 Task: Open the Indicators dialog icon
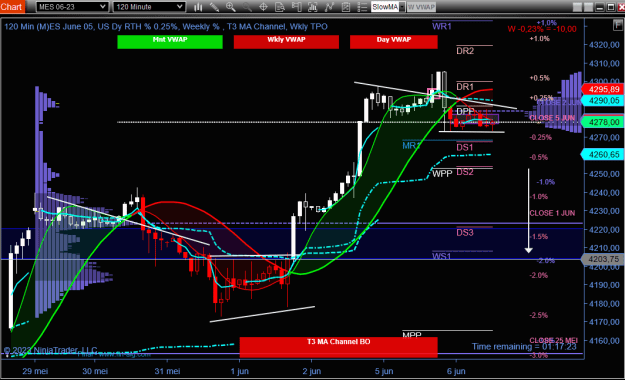pyautogui.click(x=329, y=7)
